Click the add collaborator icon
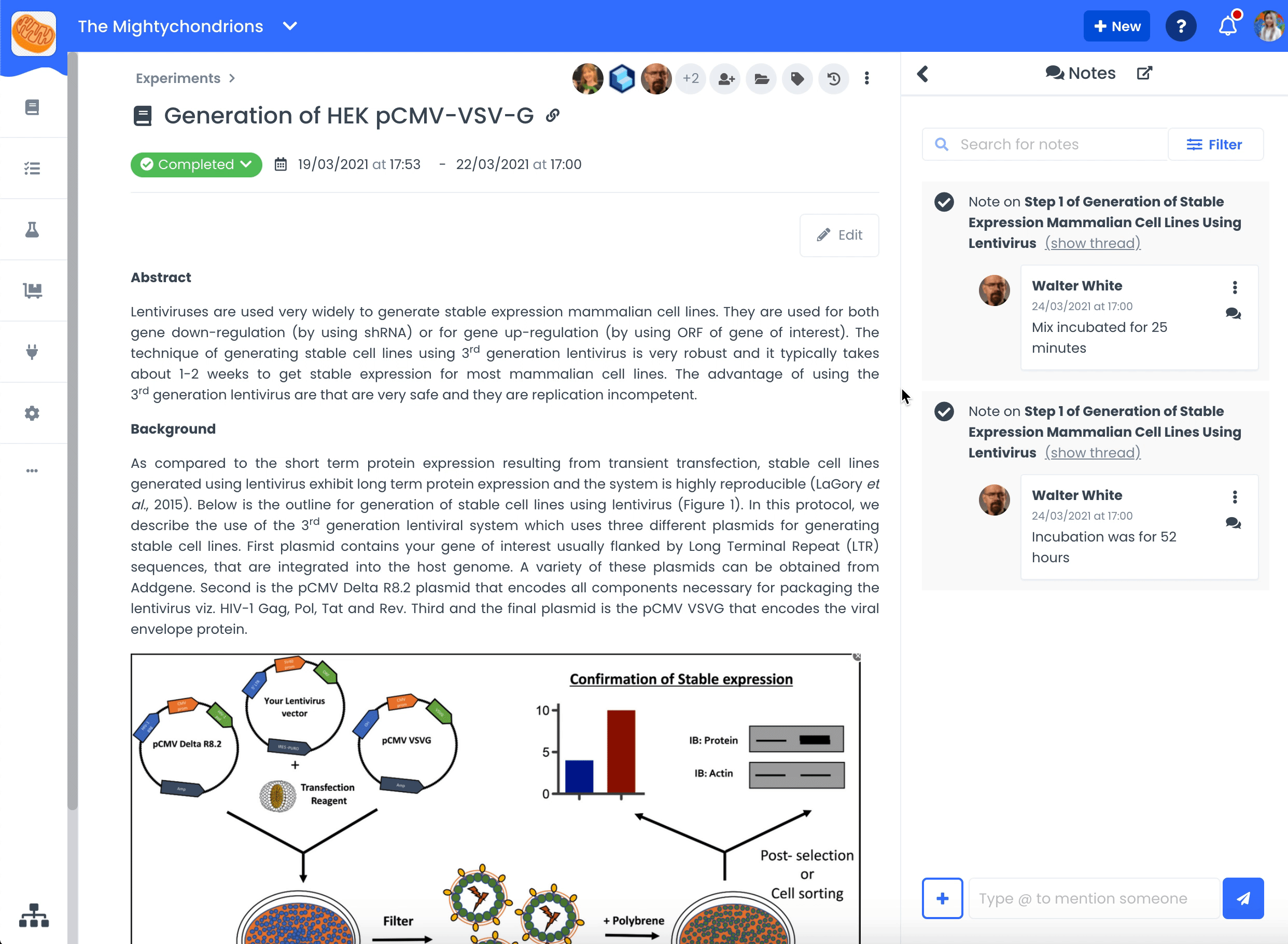 click(726, 79)
